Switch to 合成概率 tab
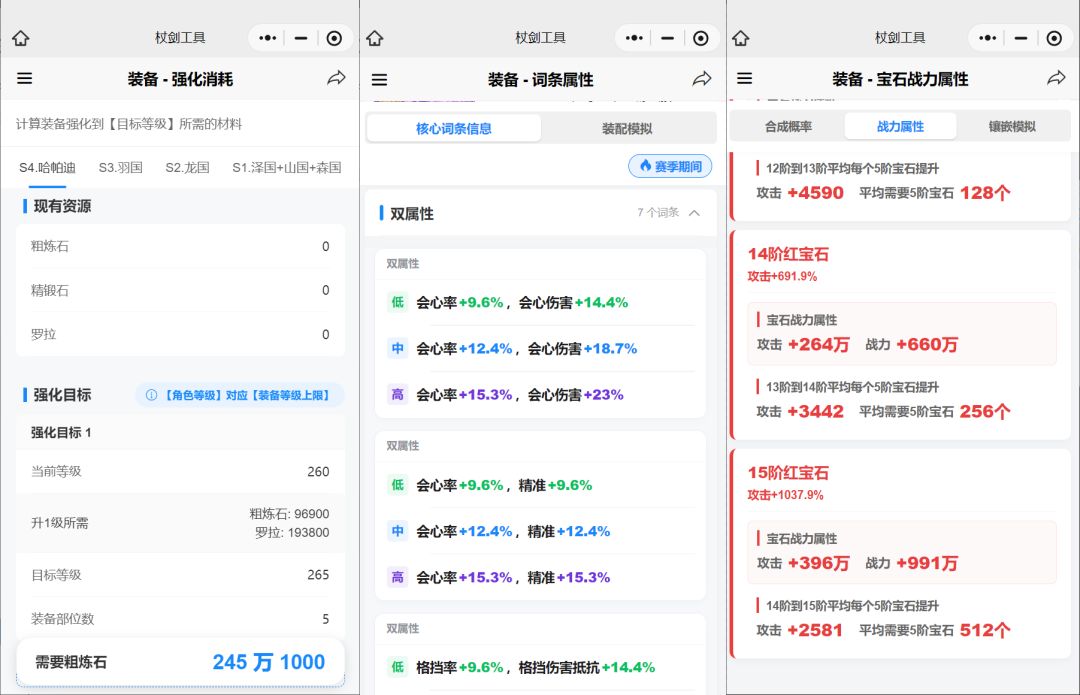 click(x=788, y=126)
